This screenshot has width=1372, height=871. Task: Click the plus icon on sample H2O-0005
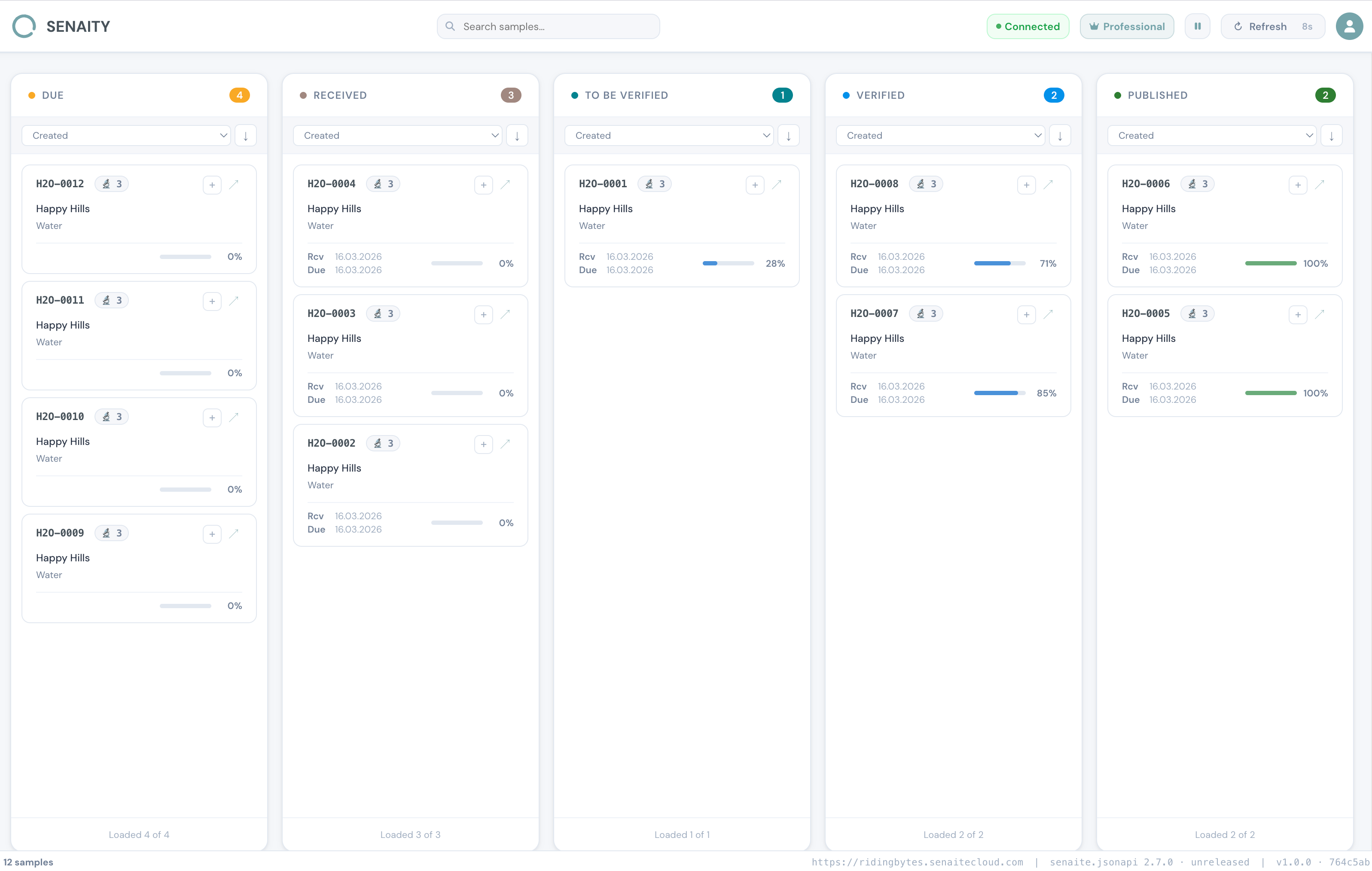tap(1299, 314)
